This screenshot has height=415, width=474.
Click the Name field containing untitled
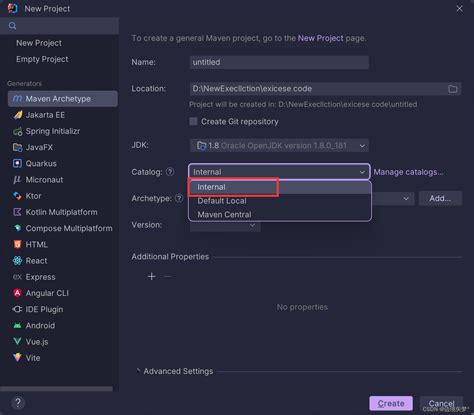(279, 62)
